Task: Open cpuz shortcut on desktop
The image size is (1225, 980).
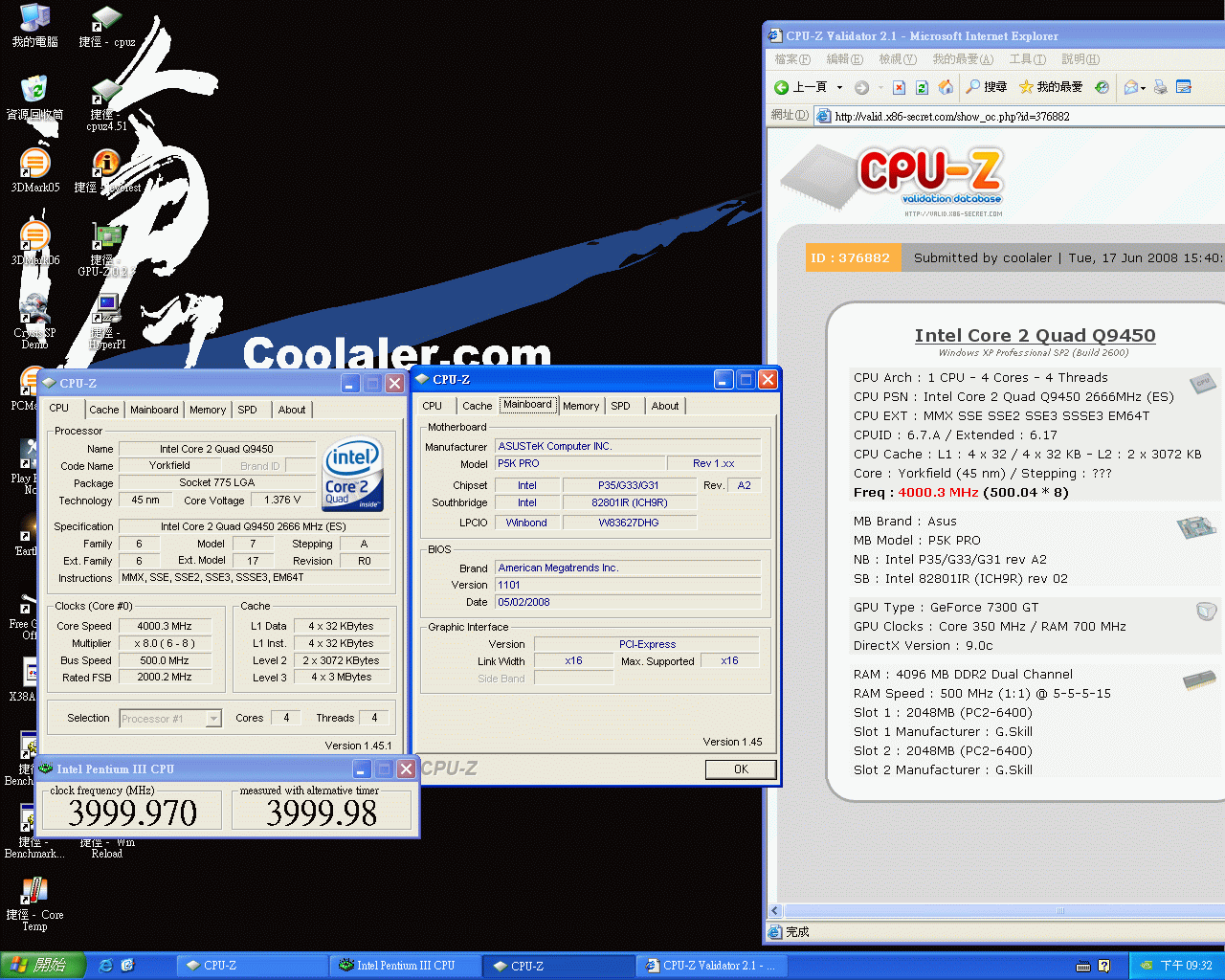Action: (106, 26)
